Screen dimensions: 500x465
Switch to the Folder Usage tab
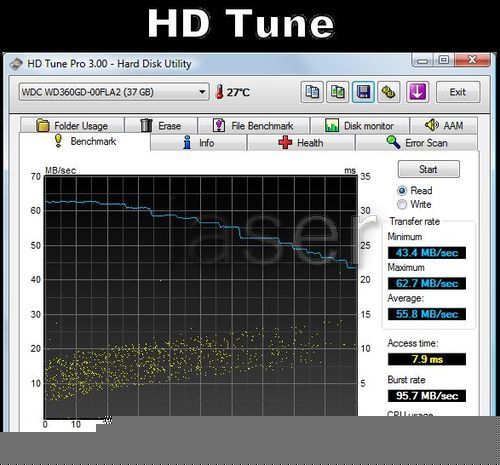pyautogui.click(x=72, y=126)
